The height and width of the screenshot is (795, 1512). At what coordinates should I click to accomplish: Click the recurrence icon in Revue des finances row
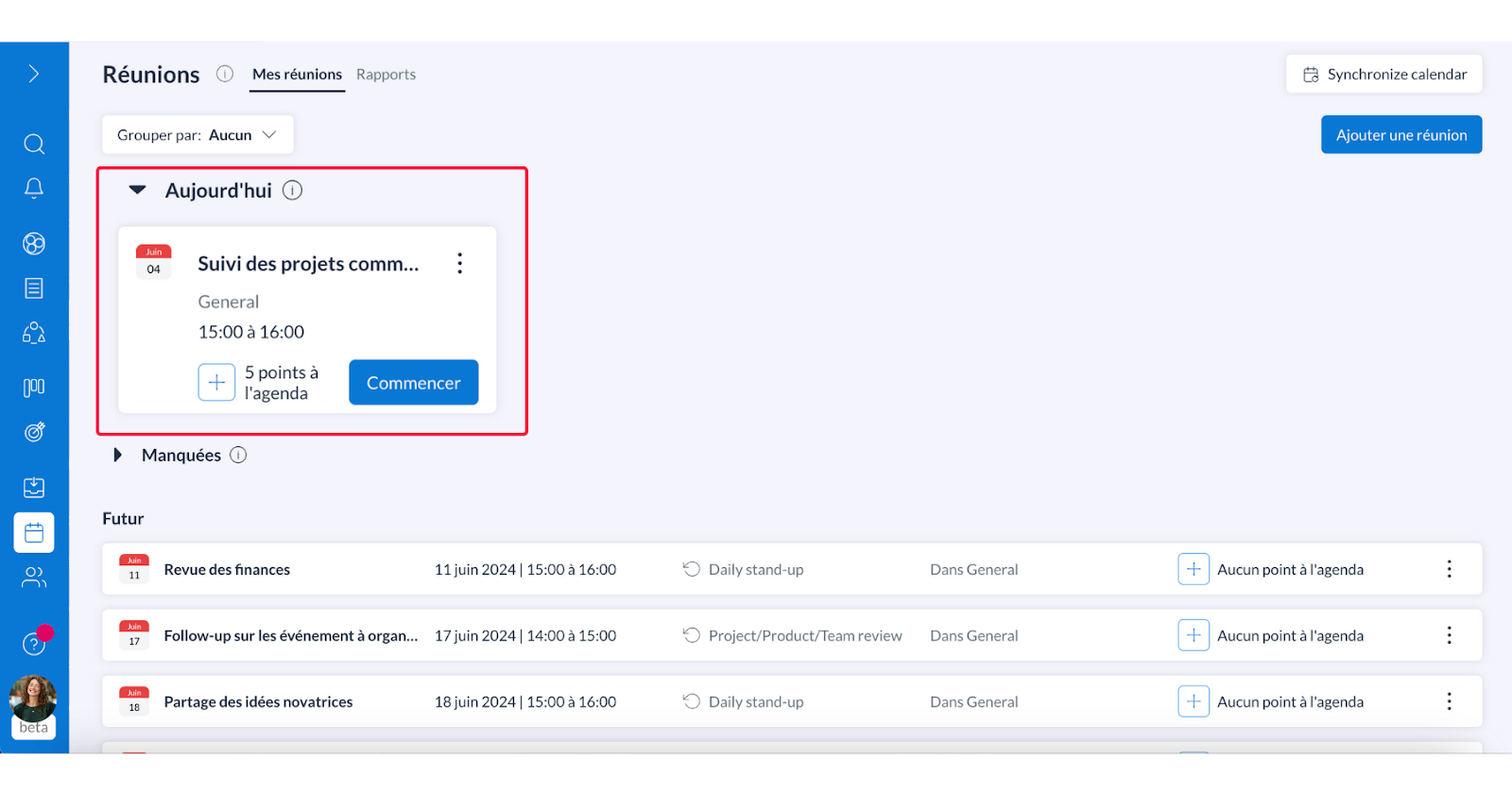click(692, 569)
